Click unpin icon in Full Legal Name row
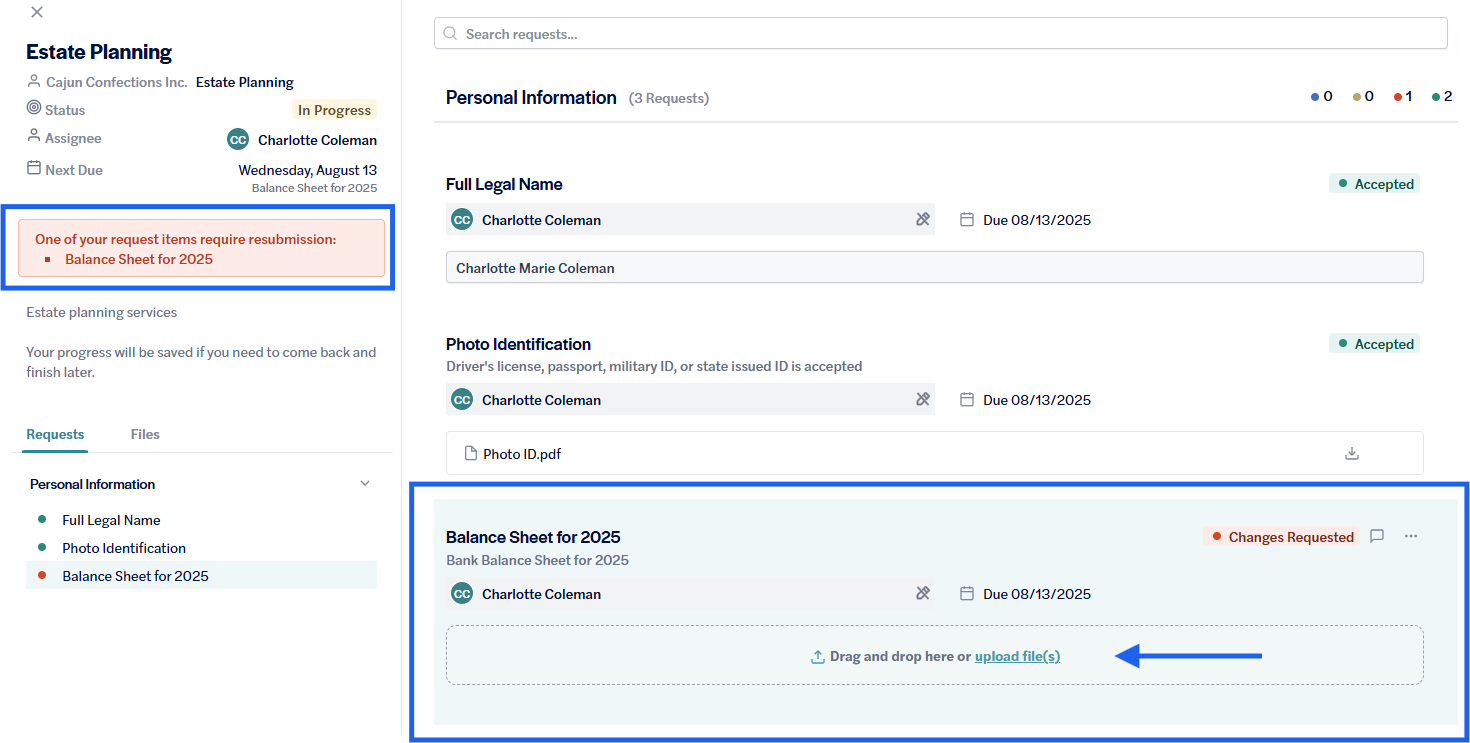This screenshot has width=1470, height=743. point(923,219)
